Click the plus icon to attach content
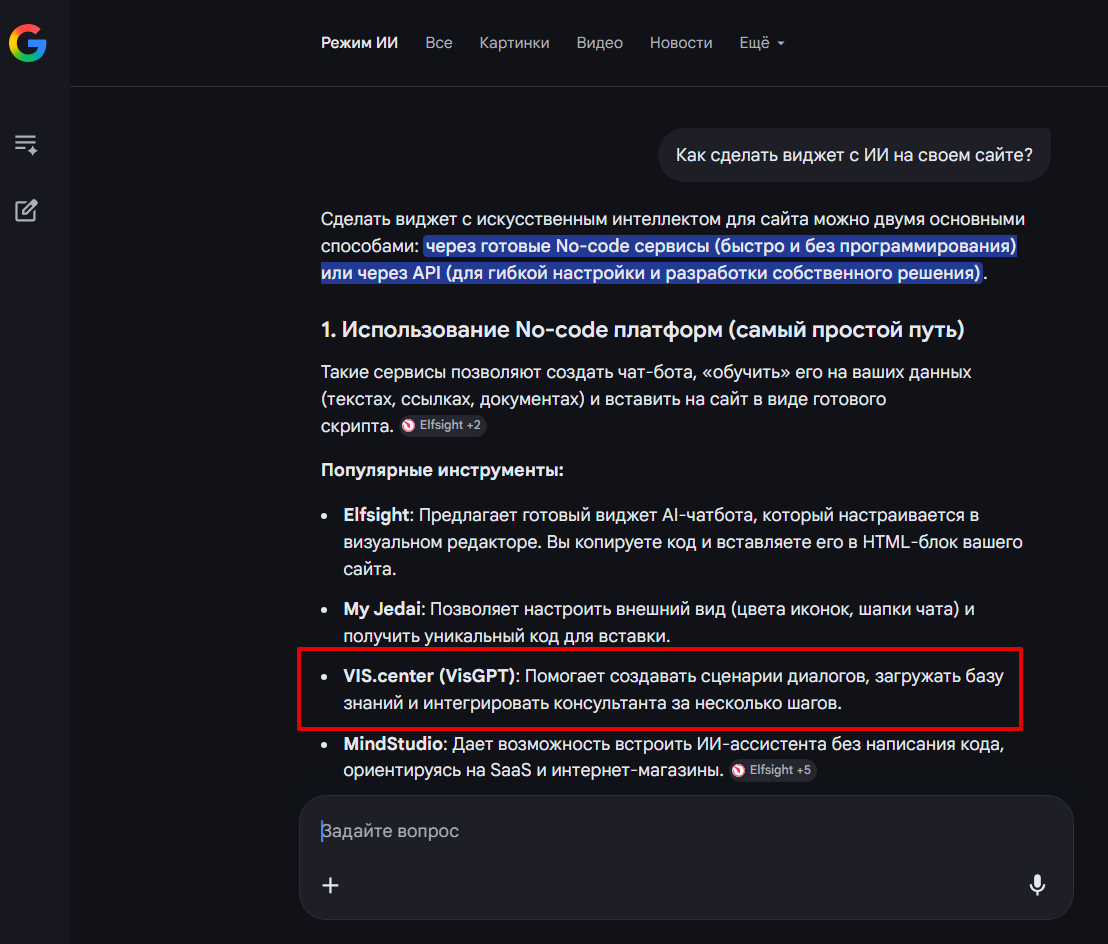 [x=330, y=885]
